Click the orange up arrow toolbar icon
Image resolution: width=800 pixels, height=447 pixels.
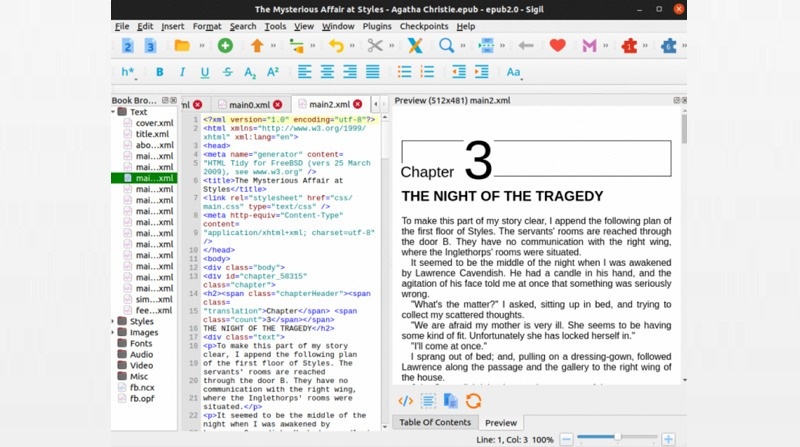pos(257,46)
